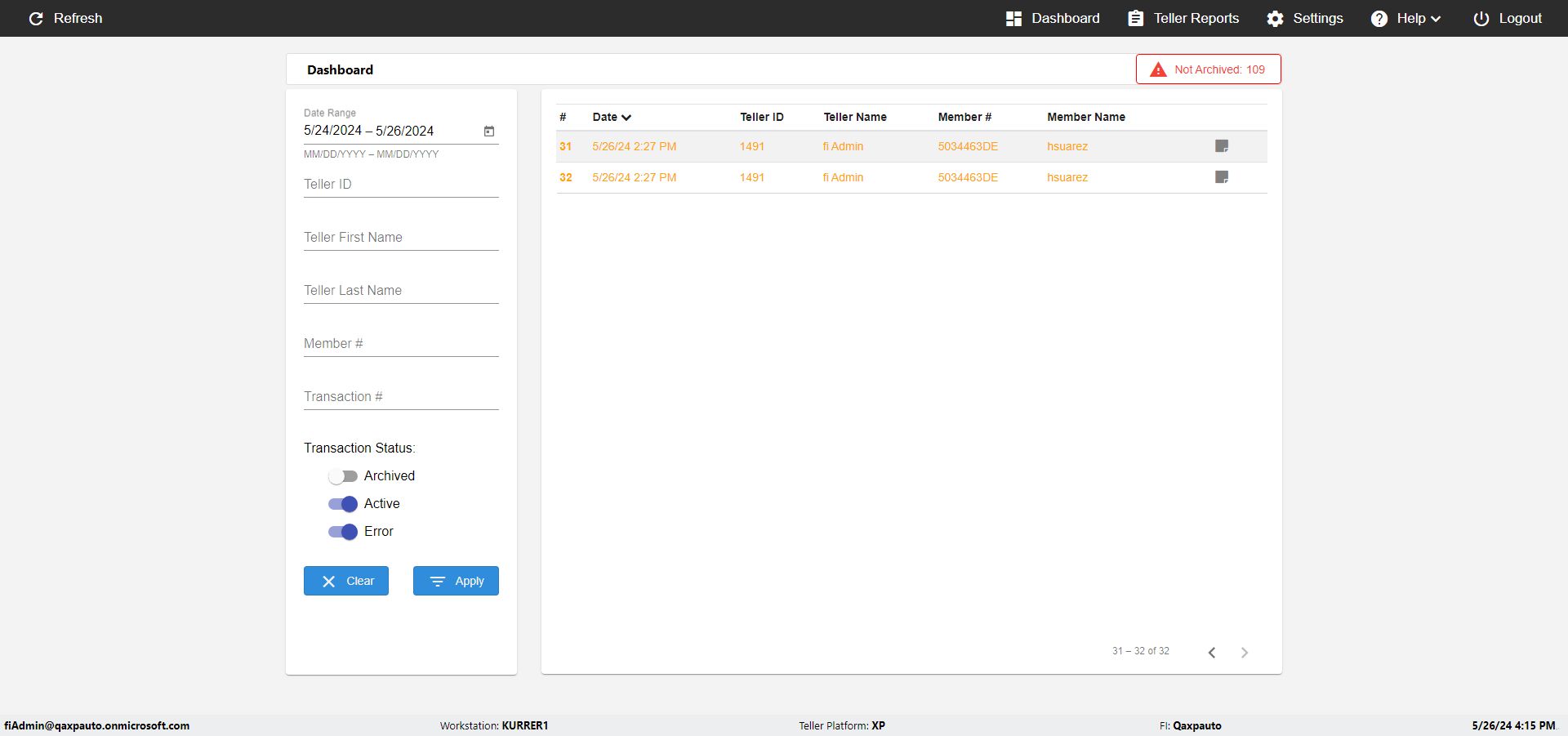Select row number 31
Image resolution: width=1568 pixels, height=736 pixels.
pyautogui.click(x=565, y=146)
